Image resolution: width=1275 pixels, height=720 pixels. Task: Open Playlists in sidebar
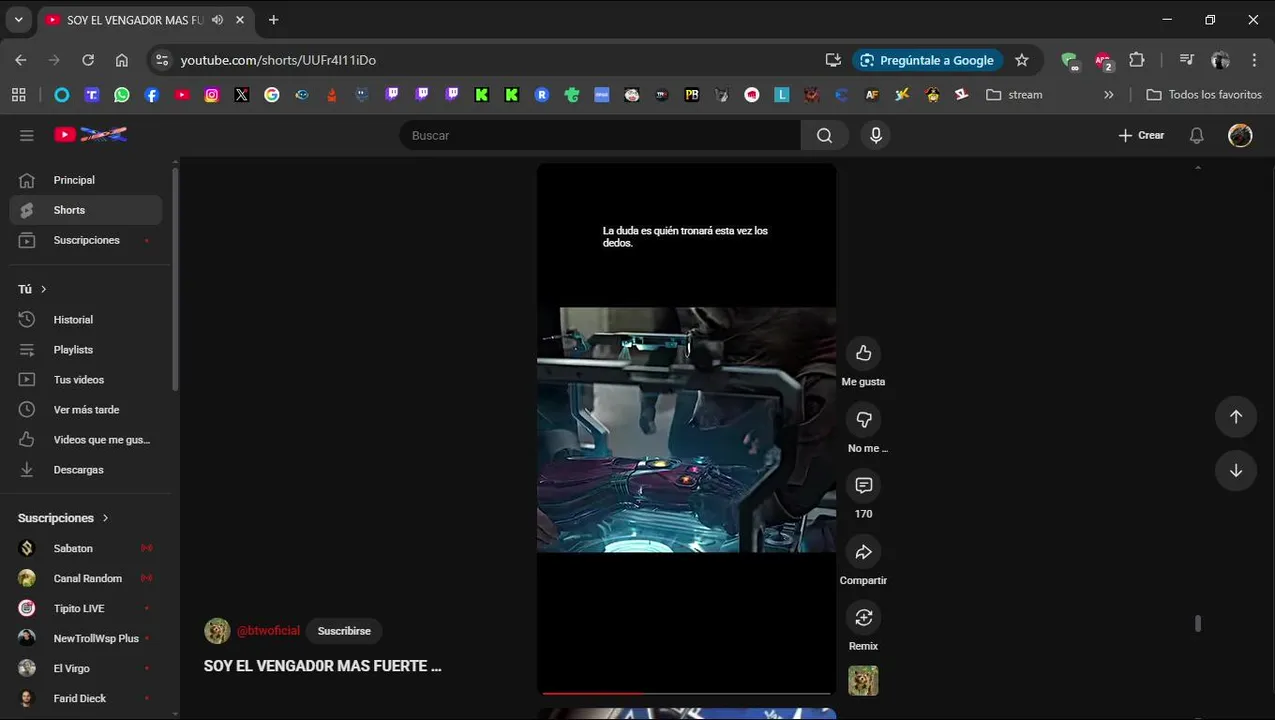click(86, 350)
